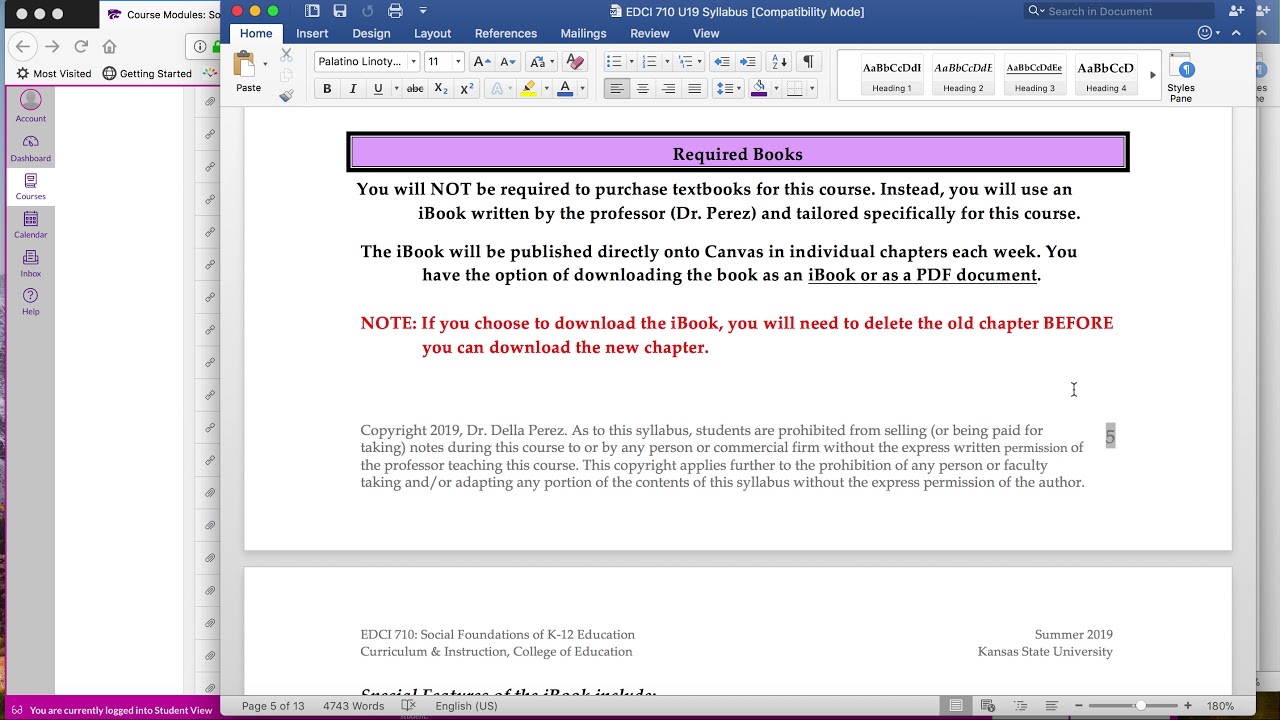
Task: Click the Paste button
Action: tap(248, 74)
